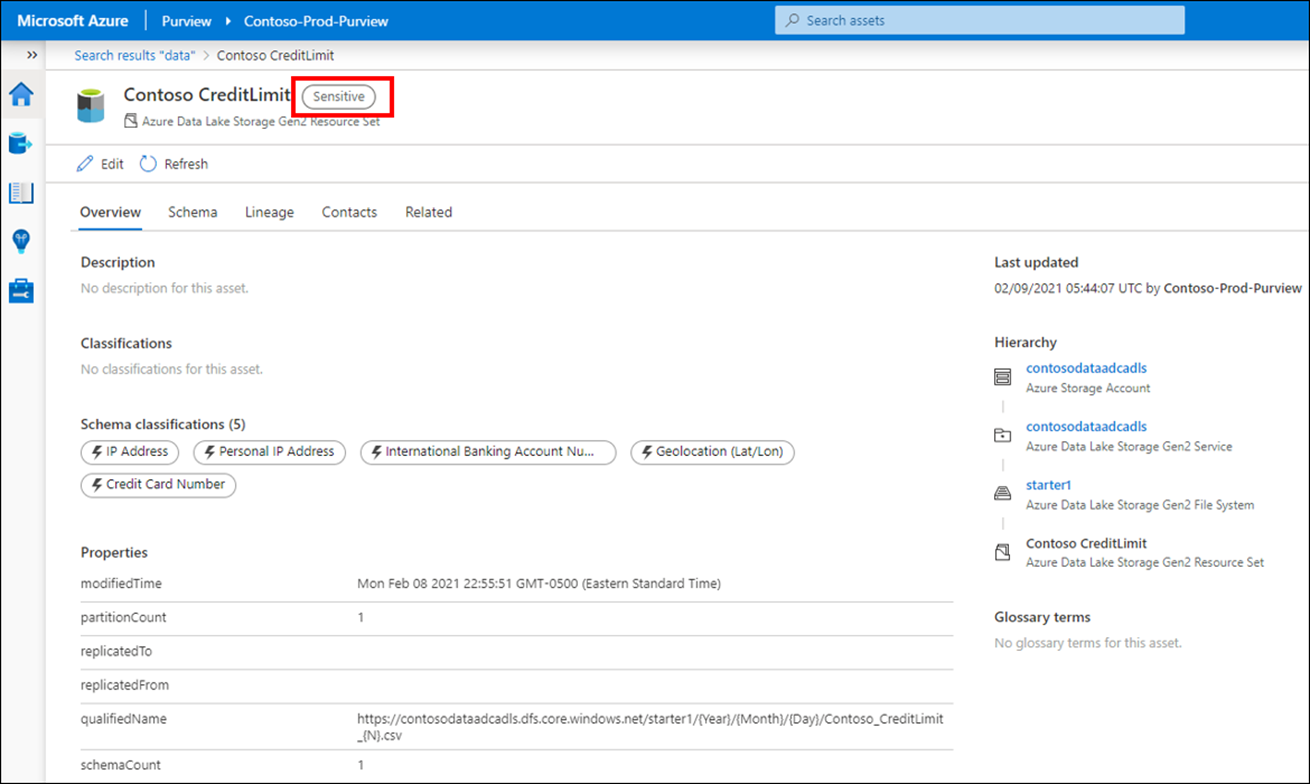Open the starter1 file system link
This screenshot has height=784, width=1310.
[1048, 484]
